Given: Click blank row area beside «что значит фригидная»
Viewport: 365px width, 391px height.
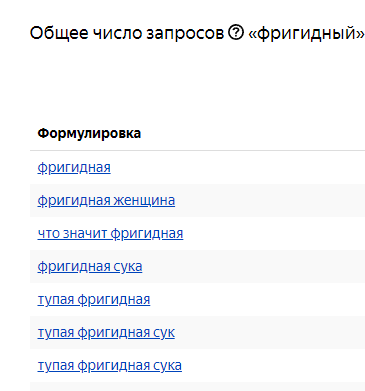Looking at the screenshot, I should click(x=274, y=233).
